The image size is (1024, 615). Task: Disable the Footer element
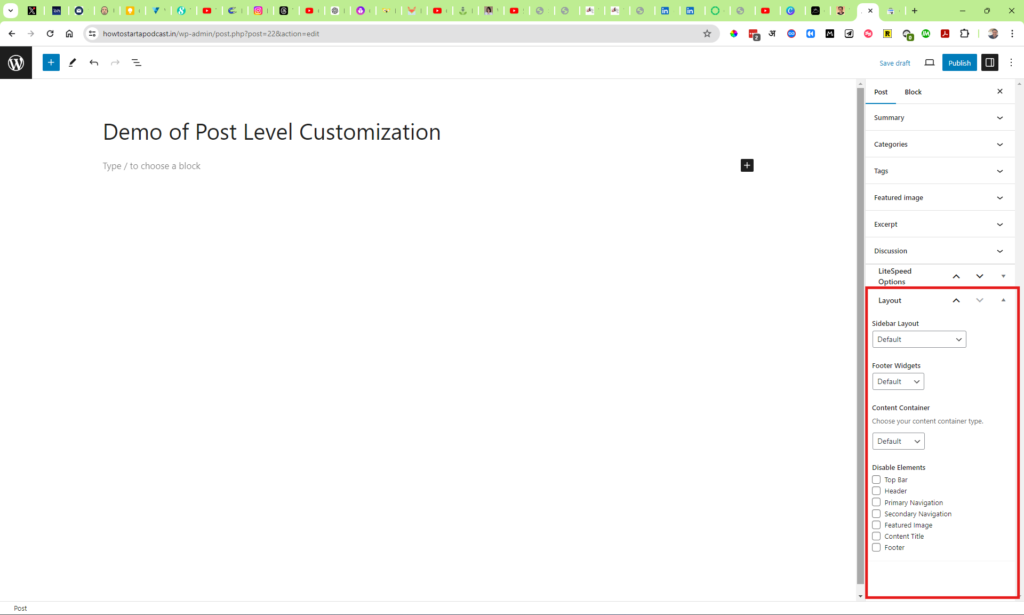(x=876, y=547)
